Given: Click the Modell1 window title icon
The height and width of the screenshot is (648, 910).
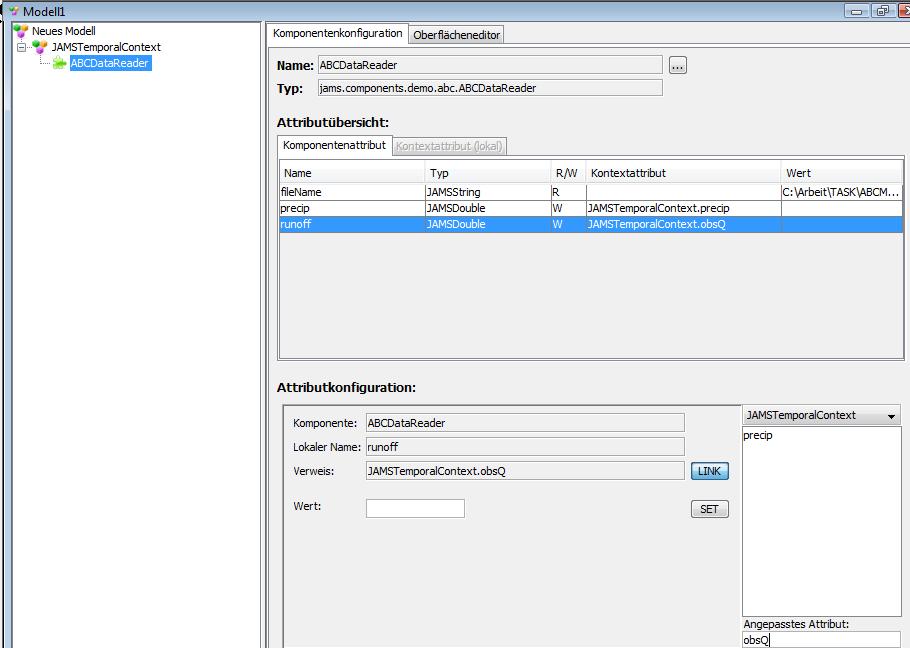Looking at the screenshot, I should (x=13, y=11).
